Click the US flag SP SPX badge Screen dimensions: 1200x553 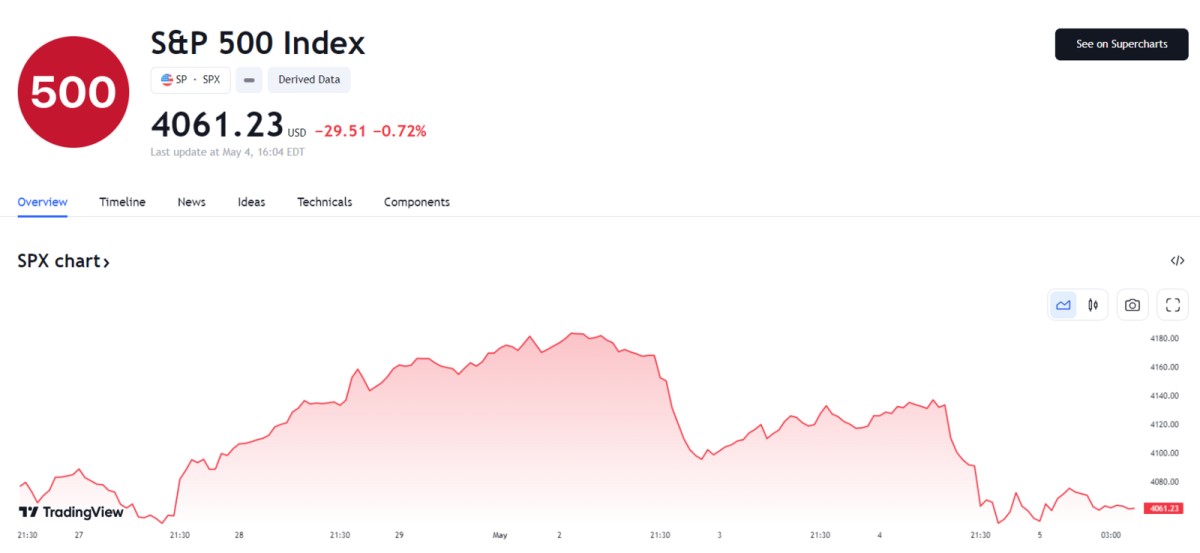190,79
